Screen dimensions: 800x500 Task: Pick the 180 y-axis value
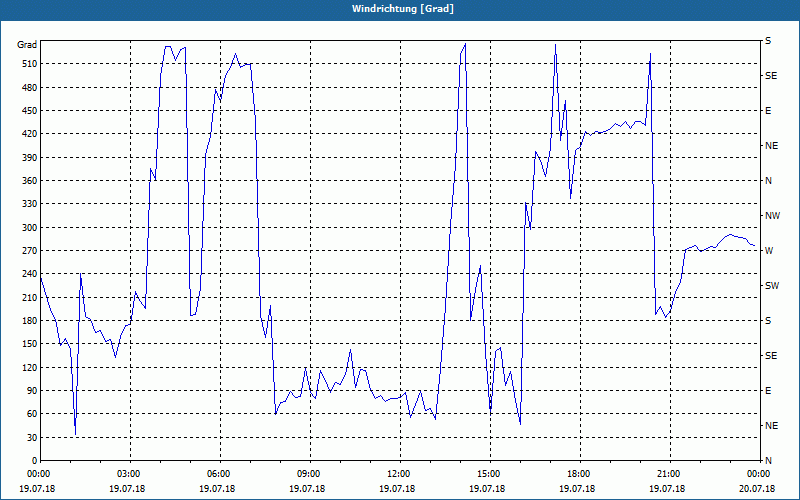[x=30, y=321]
